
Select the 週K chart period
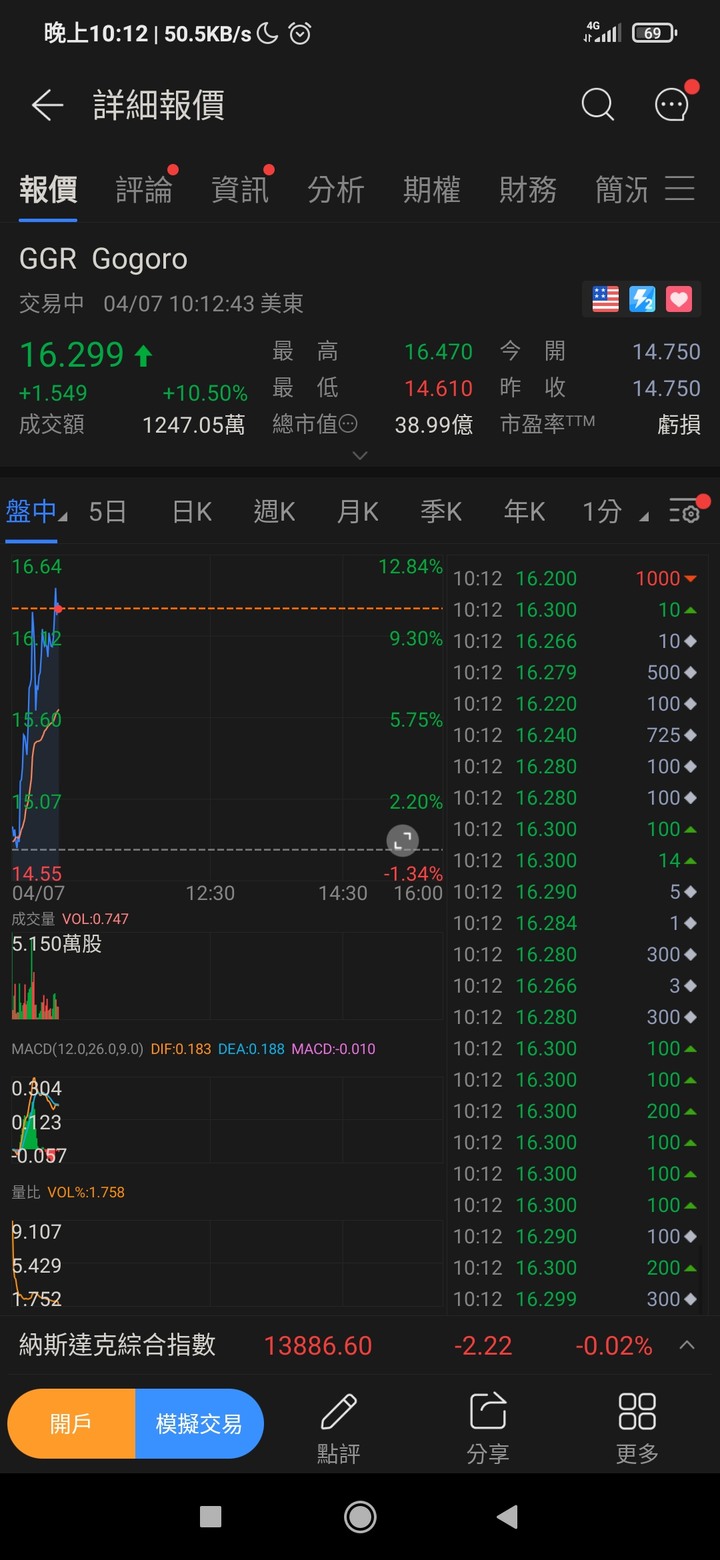pyautogui.click(x=274, y=512)
